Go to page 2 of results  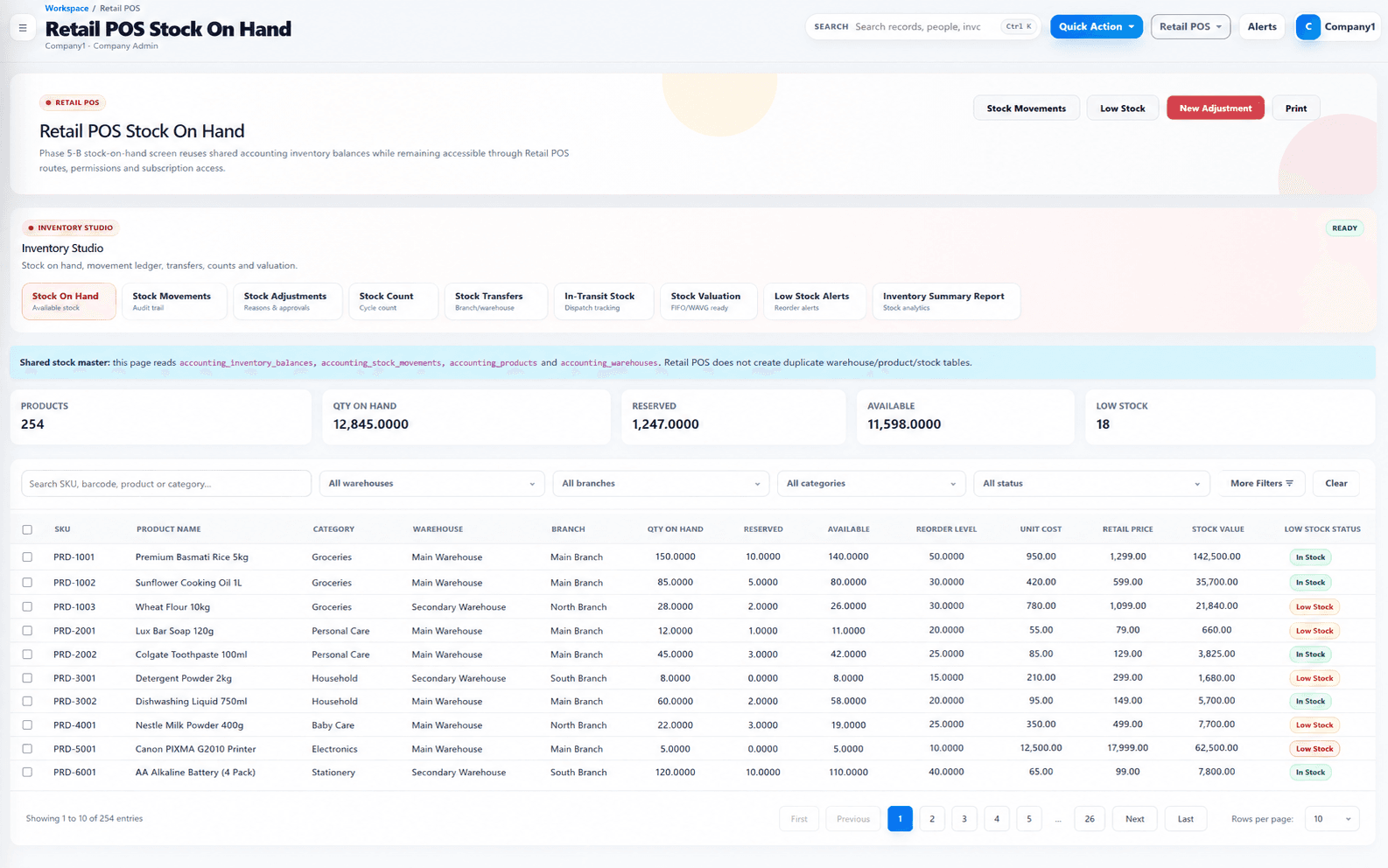932,819
